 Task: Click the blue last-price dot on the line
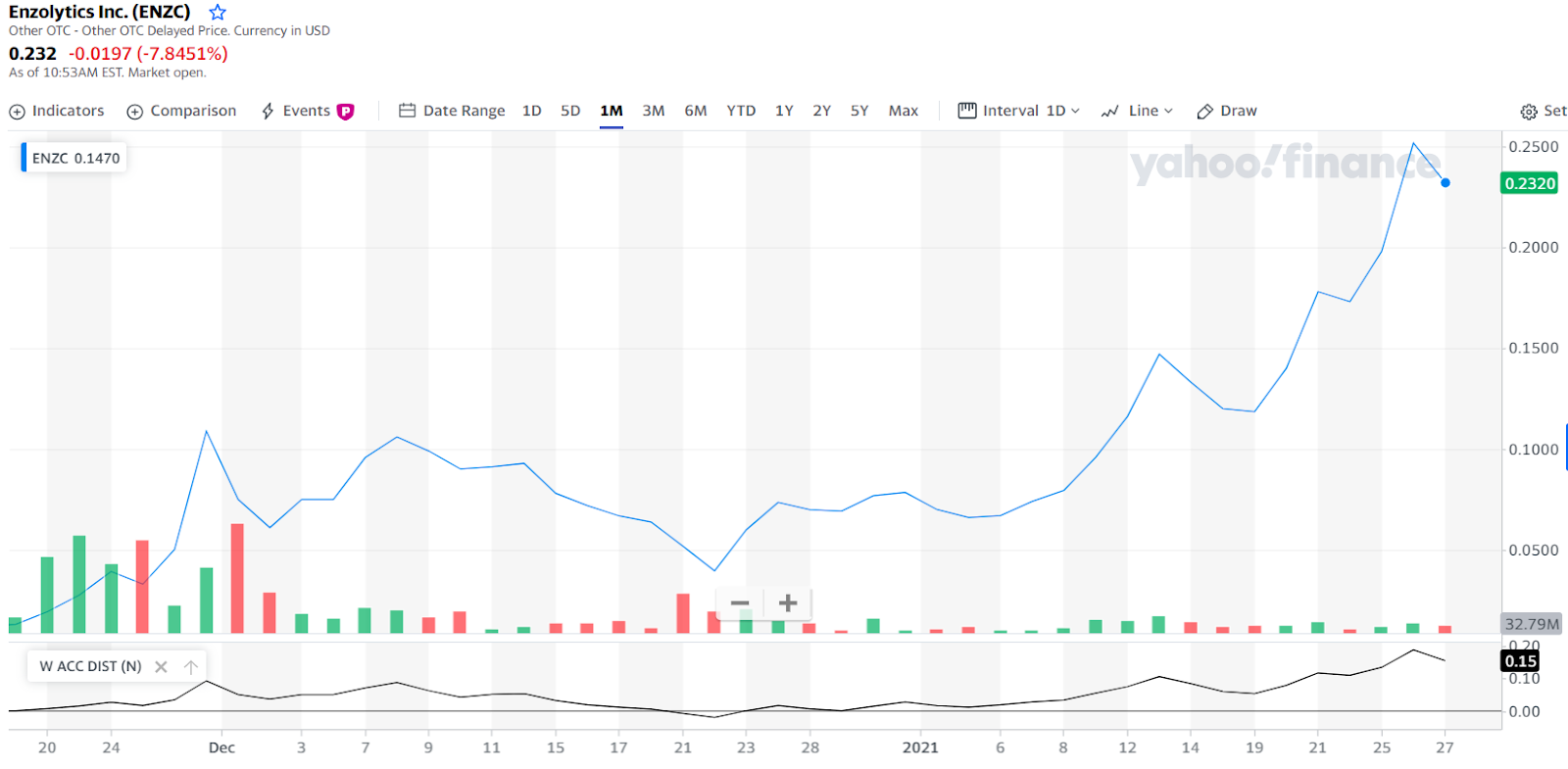(x=1445, y=183)
